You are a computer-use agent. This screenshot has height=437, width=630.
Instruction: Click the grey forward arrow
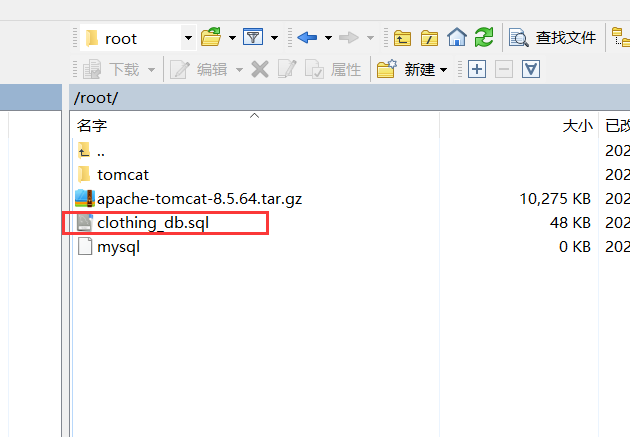click(349, 37)
